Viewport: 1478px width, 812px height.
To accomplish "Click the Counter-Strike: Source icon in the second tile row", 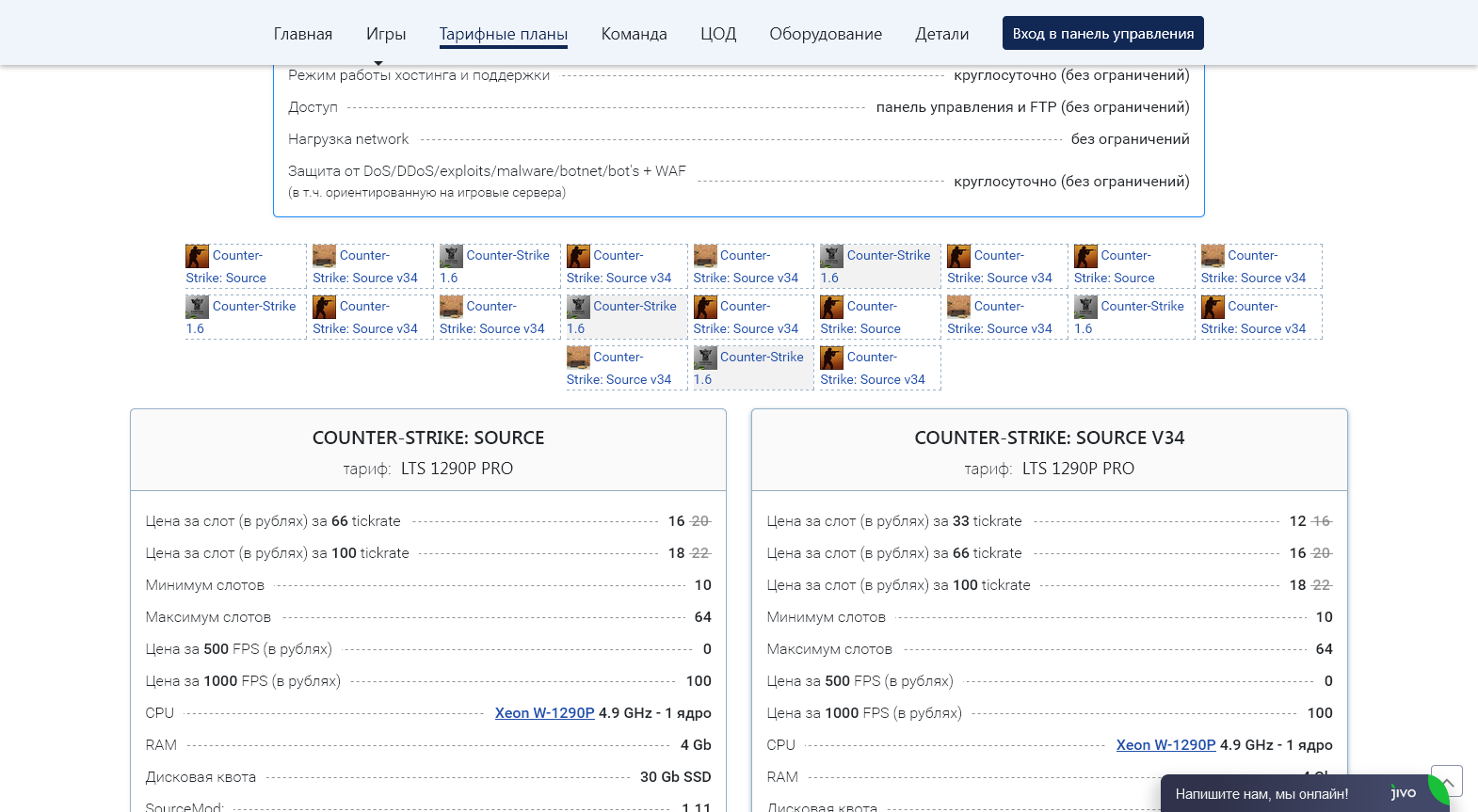I will coord(831,307).
